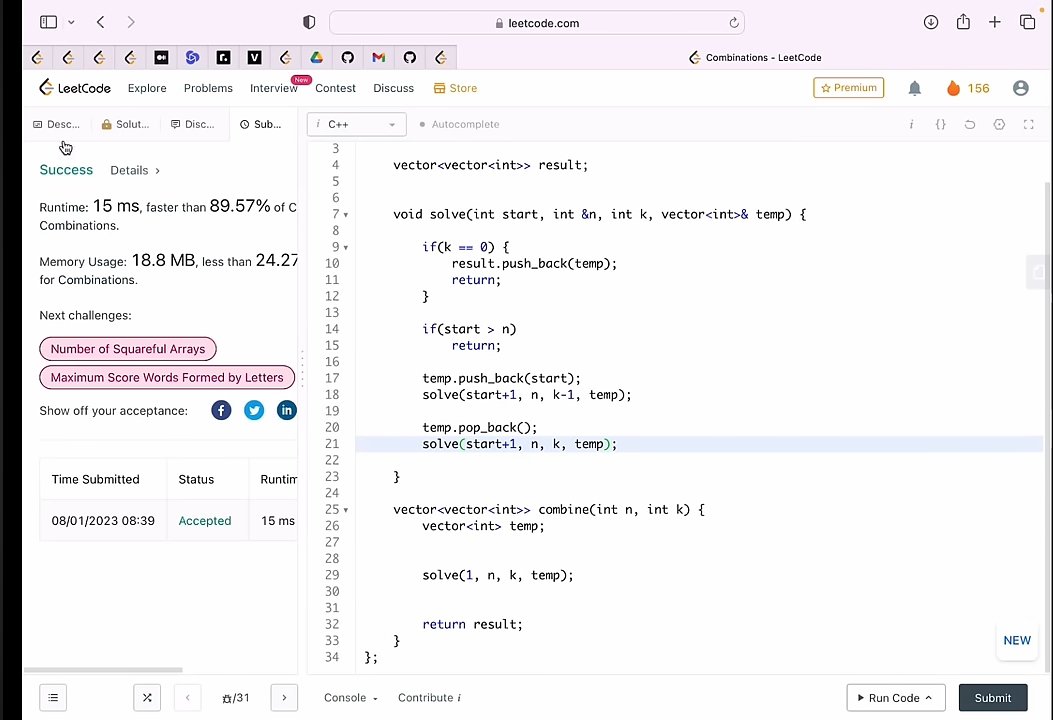Open the sidebar options chevron in Safari toolbar
This screenshot has width=1053, height=720.
click(71, 22)
